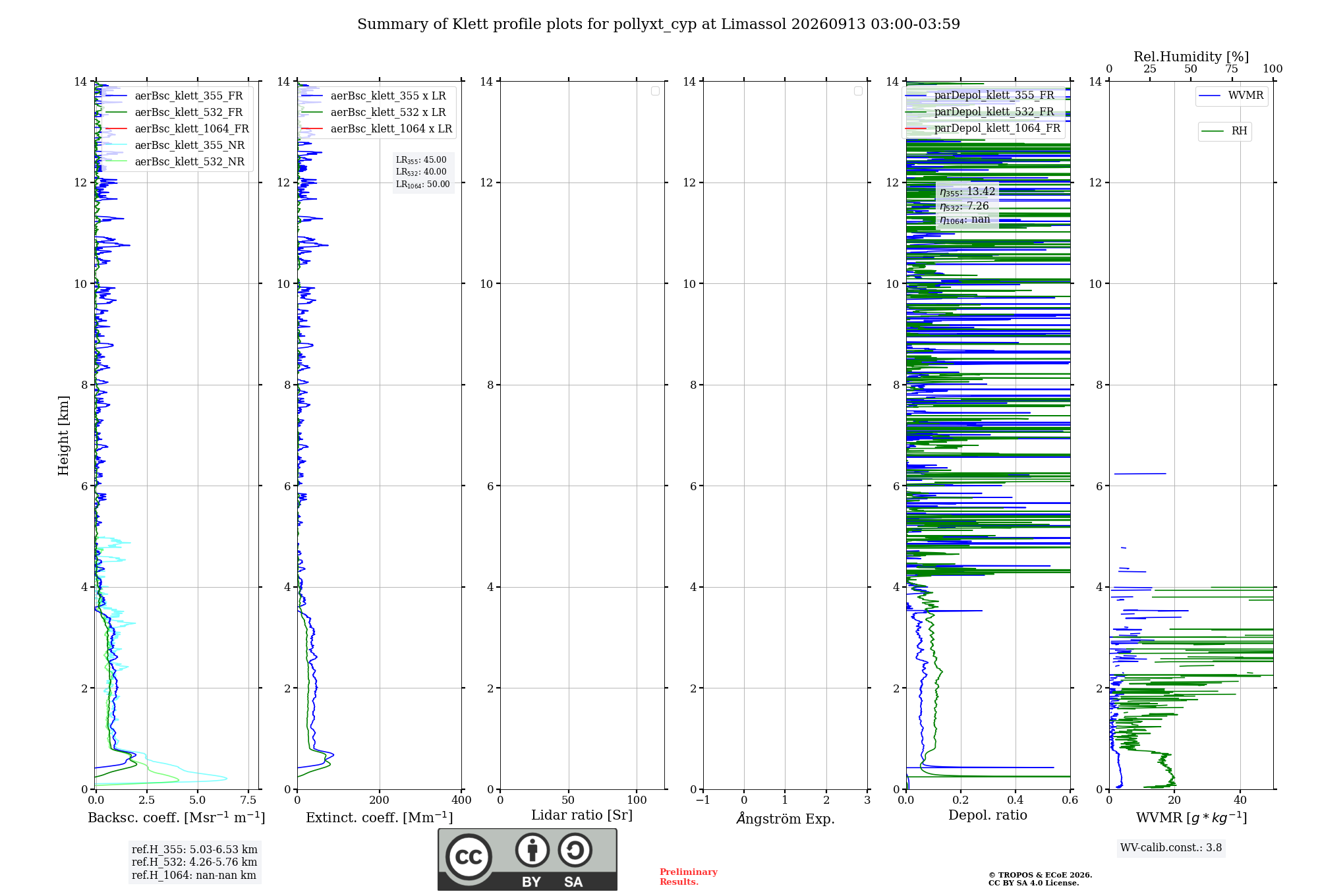Image resolution: width=1318 pixels, height=896 pixels.
Task: Click the TROPOS & ECoE 2026 copyright
Action: click(1040, 875)
